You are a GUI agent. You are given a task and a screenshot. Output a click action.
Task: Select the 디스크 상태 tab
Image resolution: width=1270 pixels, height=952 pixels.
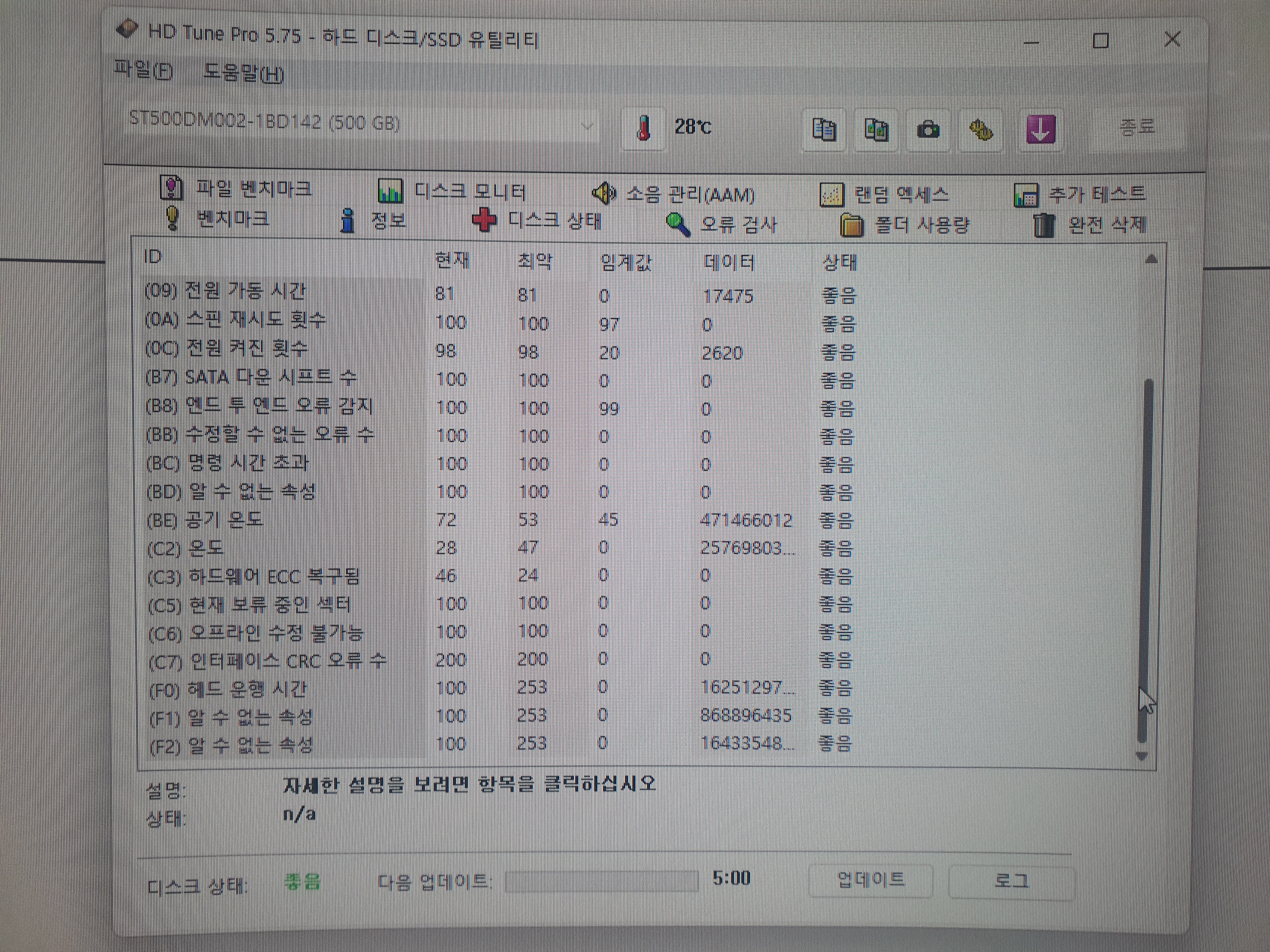tap(536, 221)
